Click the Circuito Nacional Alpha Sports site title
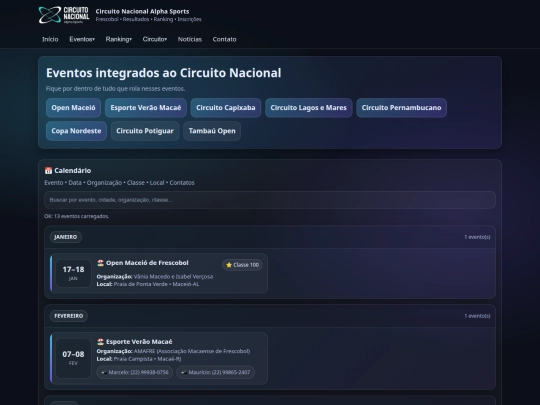The width and height of the screenshot is (540, 405). pos(142,11)
